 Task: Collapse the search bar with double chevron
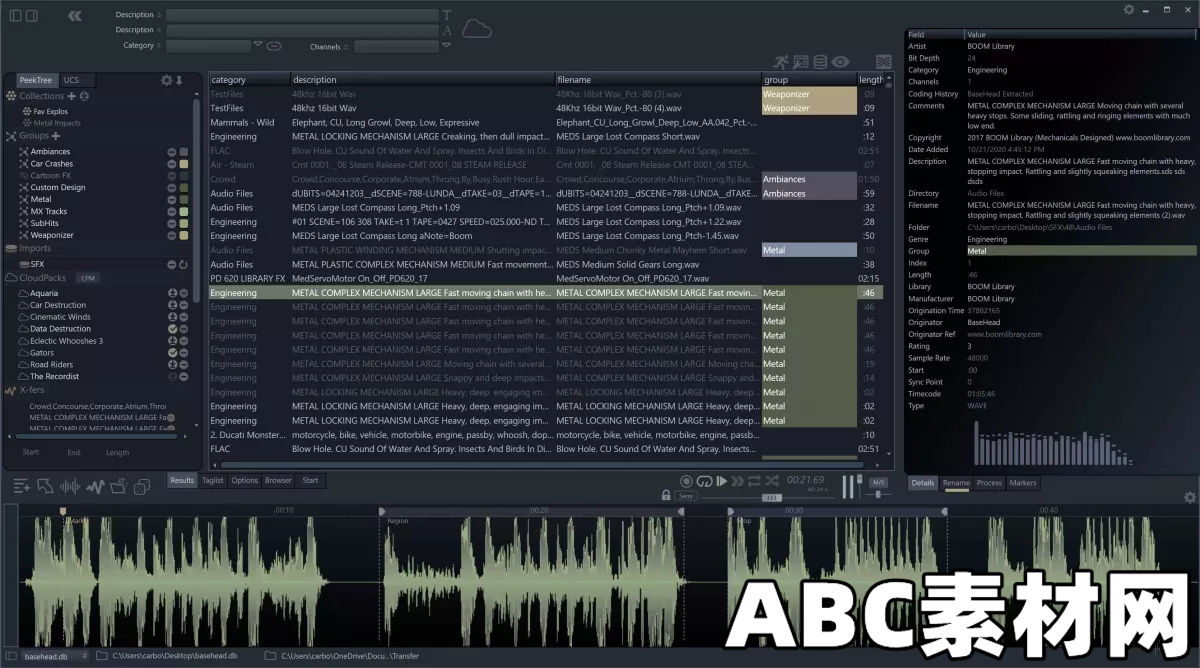click(75, 15)
